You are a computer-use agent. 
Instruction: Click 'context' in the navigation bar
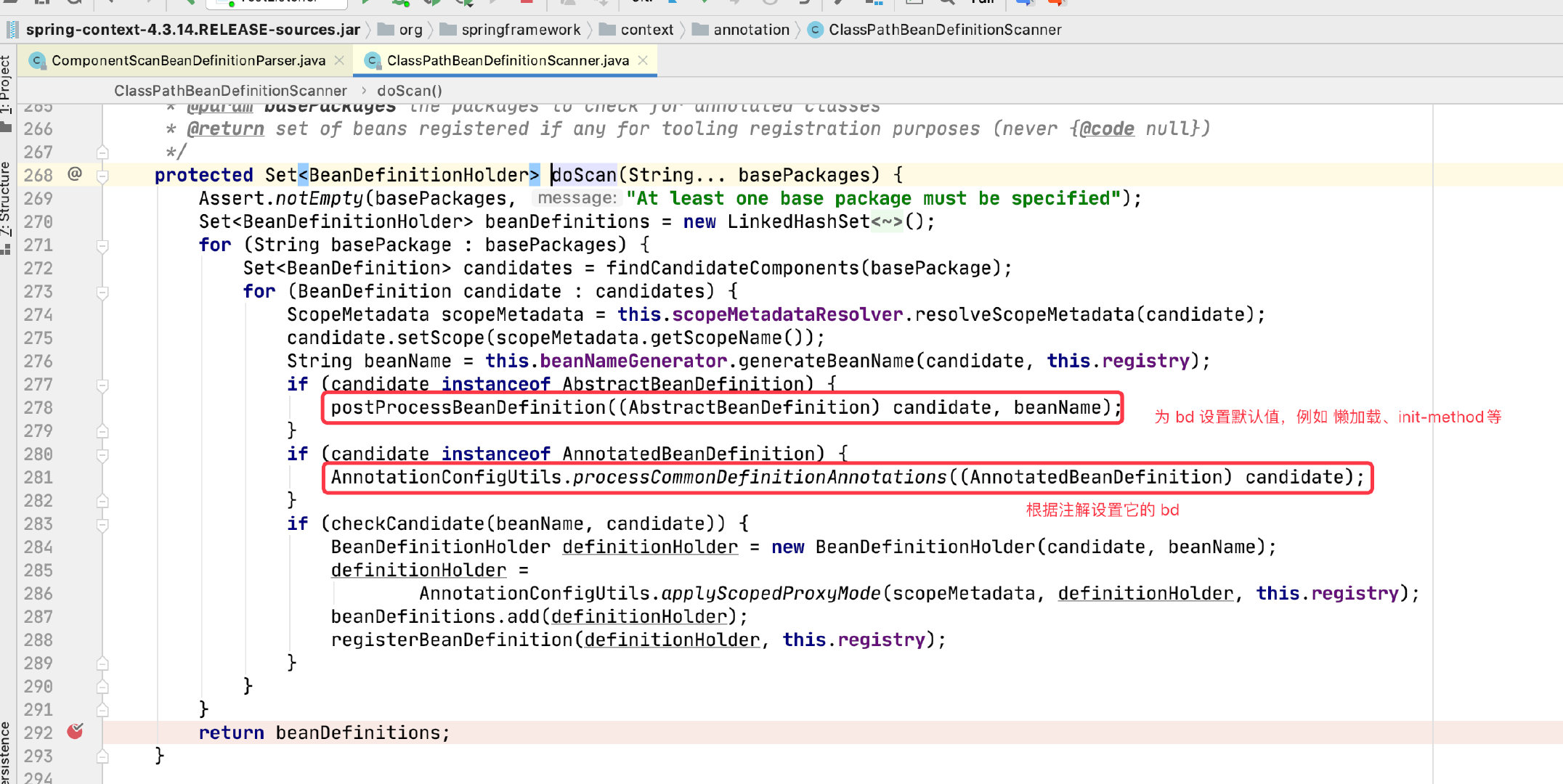(x=646, y=30)
